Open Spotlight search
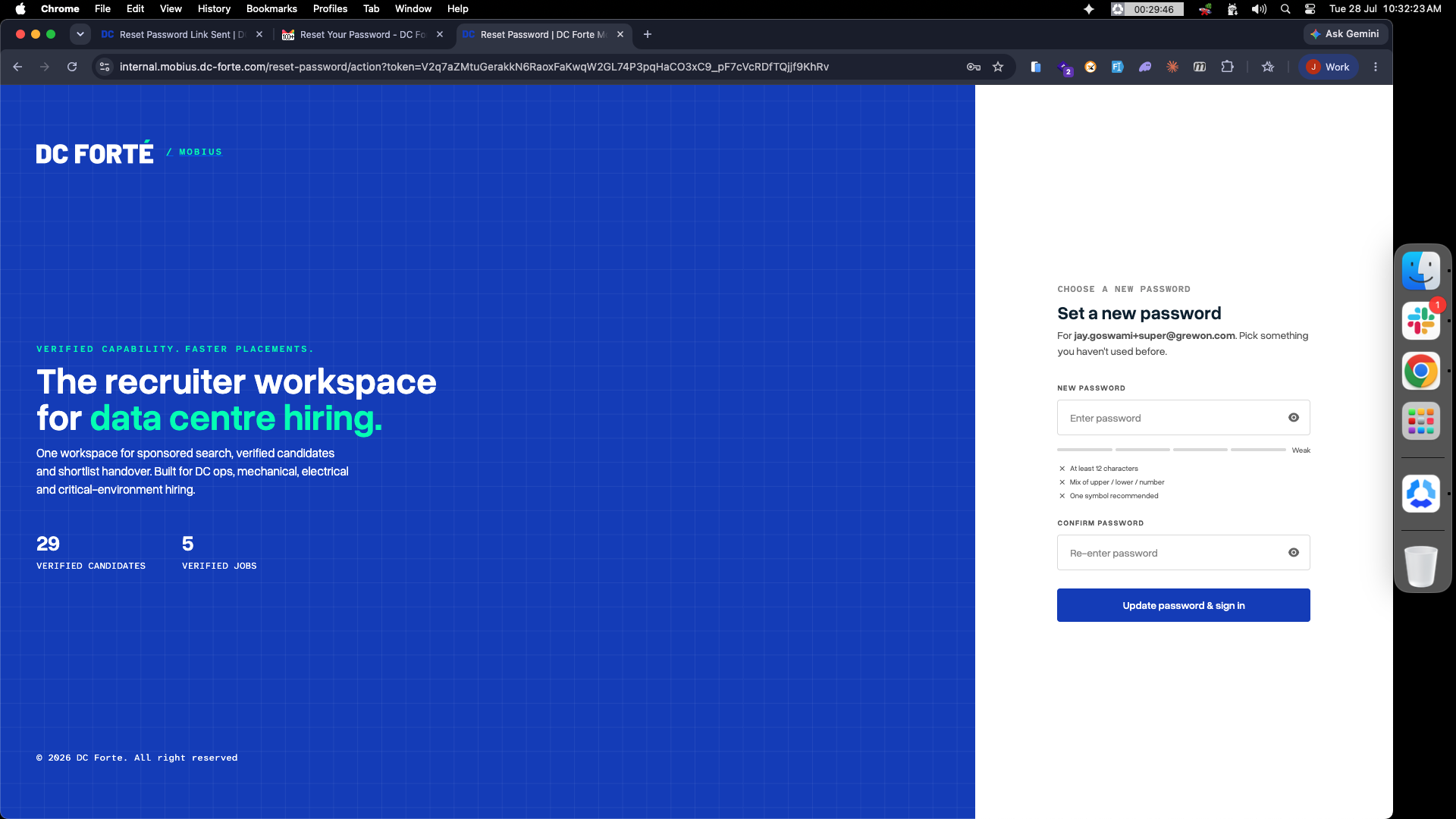Image resolution: width=1456 pixels, height=819 pixels. tap(1285, 9)
